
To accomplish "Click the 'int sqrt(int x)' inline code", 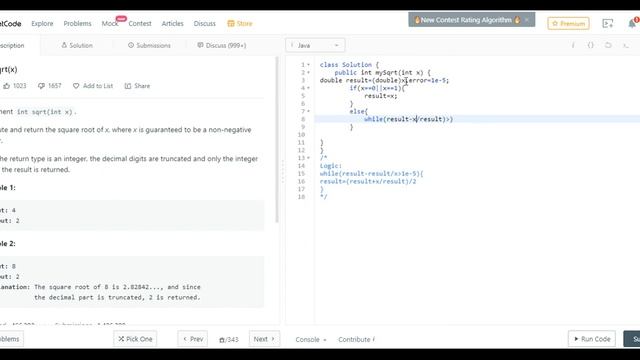I will click(x=44, y=112).
